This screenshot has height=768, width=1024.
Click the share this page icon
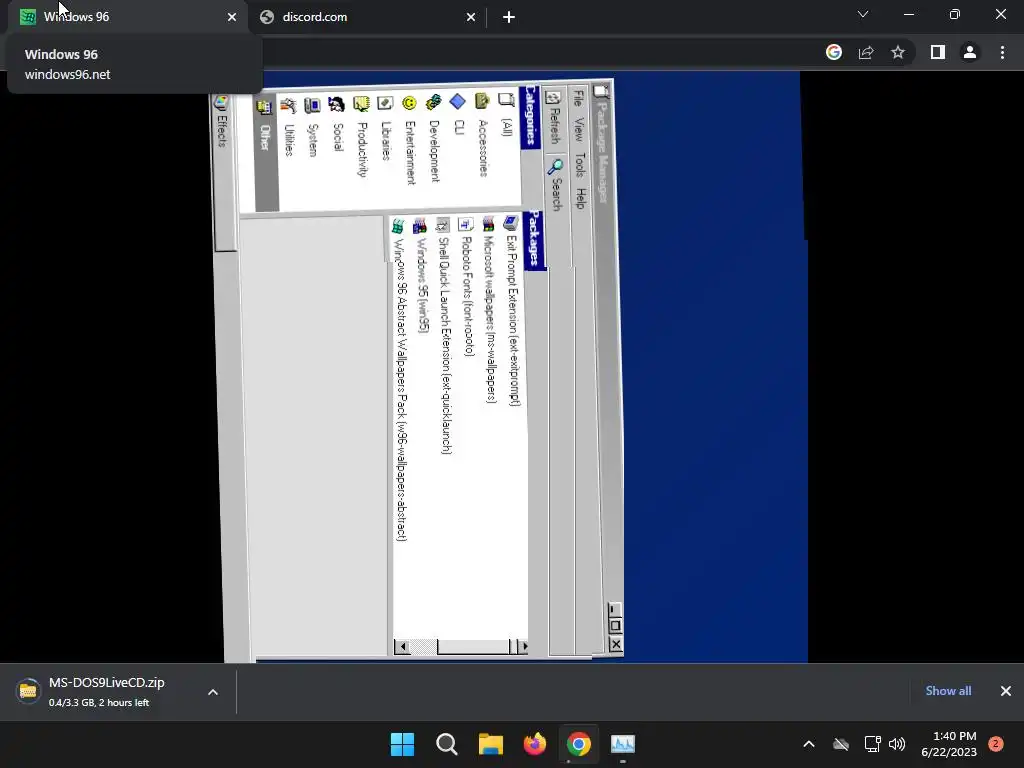click(x=866, y=52)
